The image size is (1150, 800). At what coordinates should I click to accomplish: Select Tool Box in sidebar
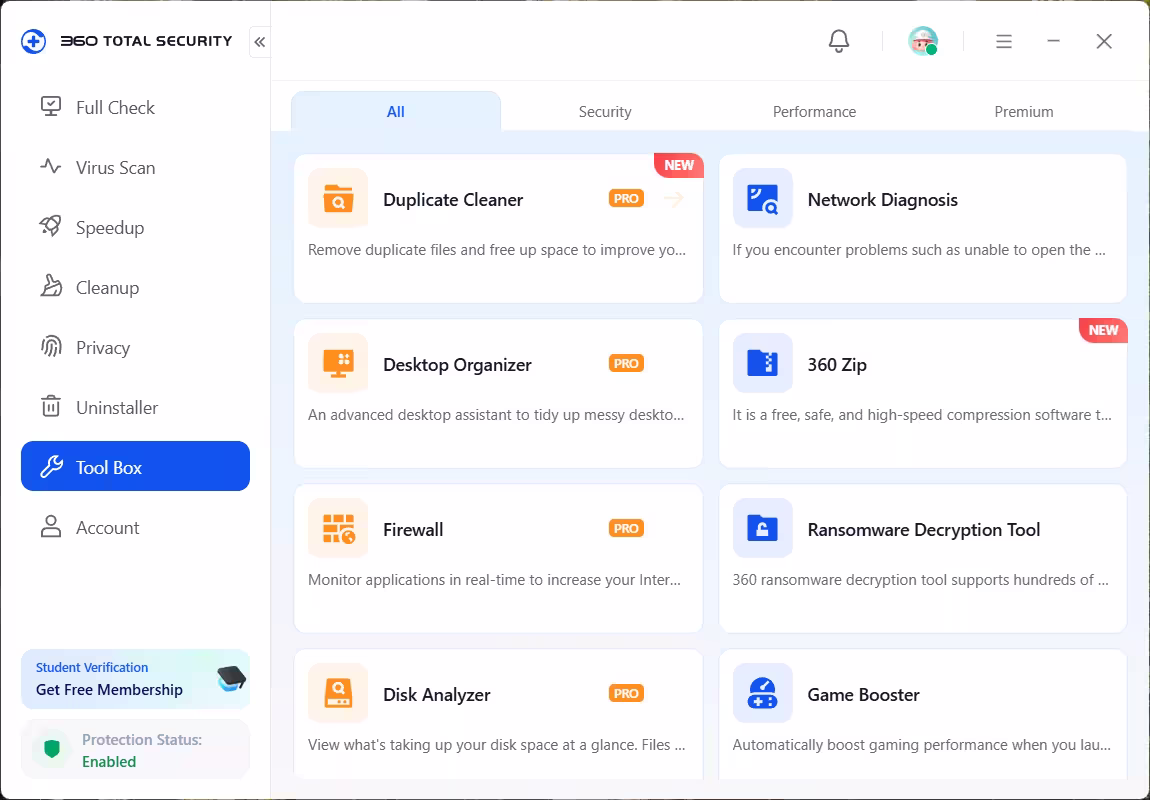pos(135,466)
